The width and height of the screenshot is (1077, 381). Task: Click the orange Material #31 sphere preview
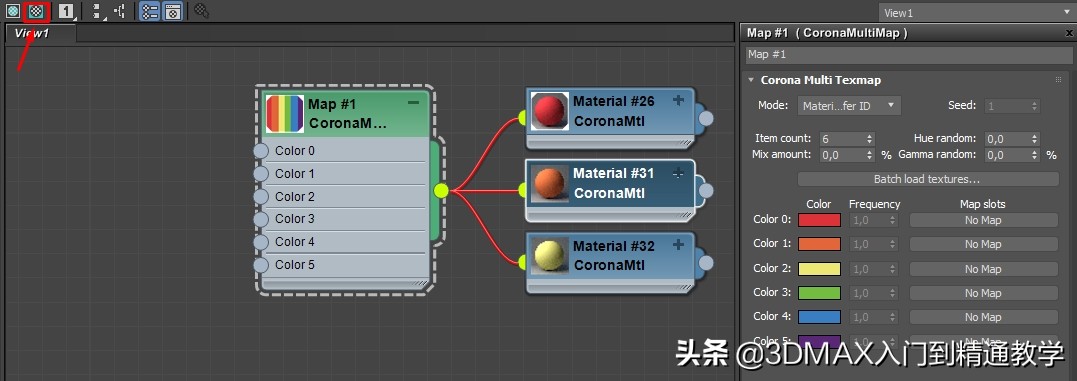pos(549,184)
